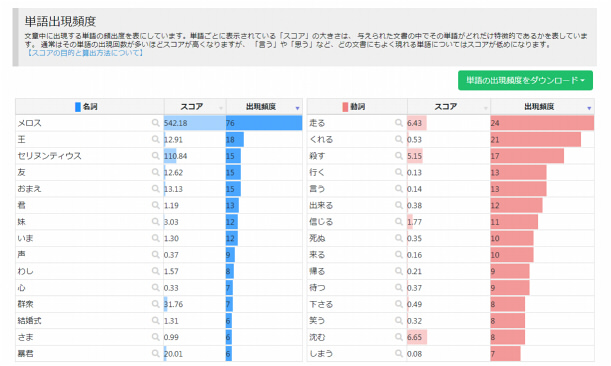
Task: Sort verb table by スコア column
Action: [449, 106]
